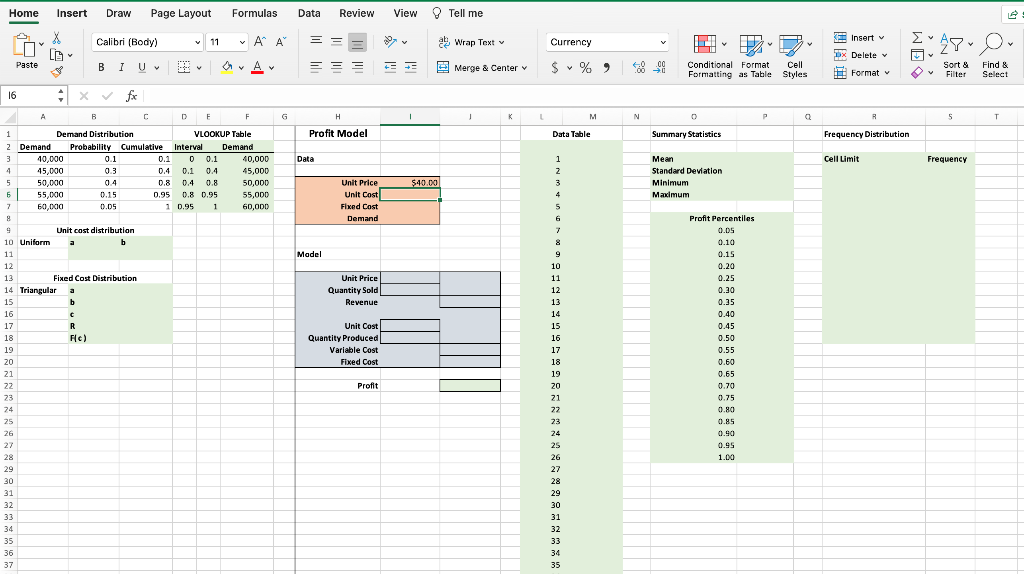Expand the Wrap Text arrow
1024x574 pixels.
(502, 42)
